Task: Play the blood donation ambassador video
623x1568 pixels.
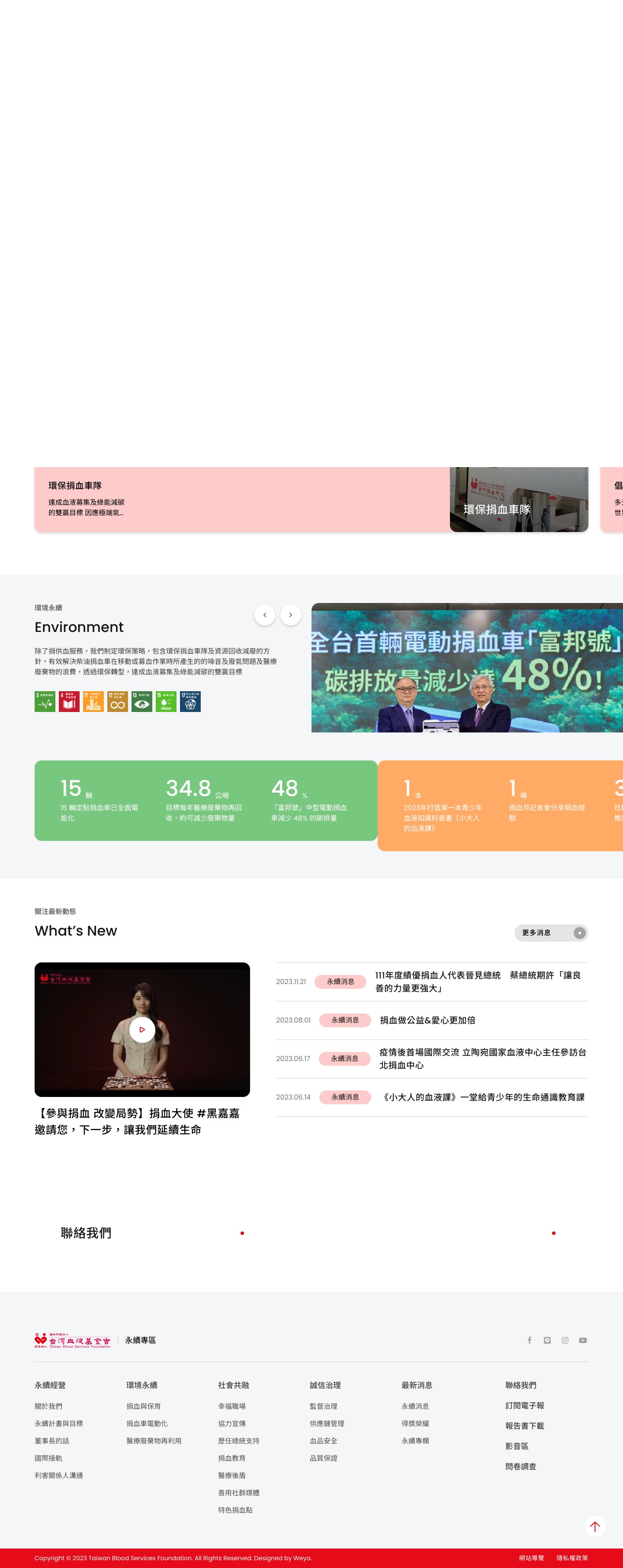Action: (x=142, y=1029)
